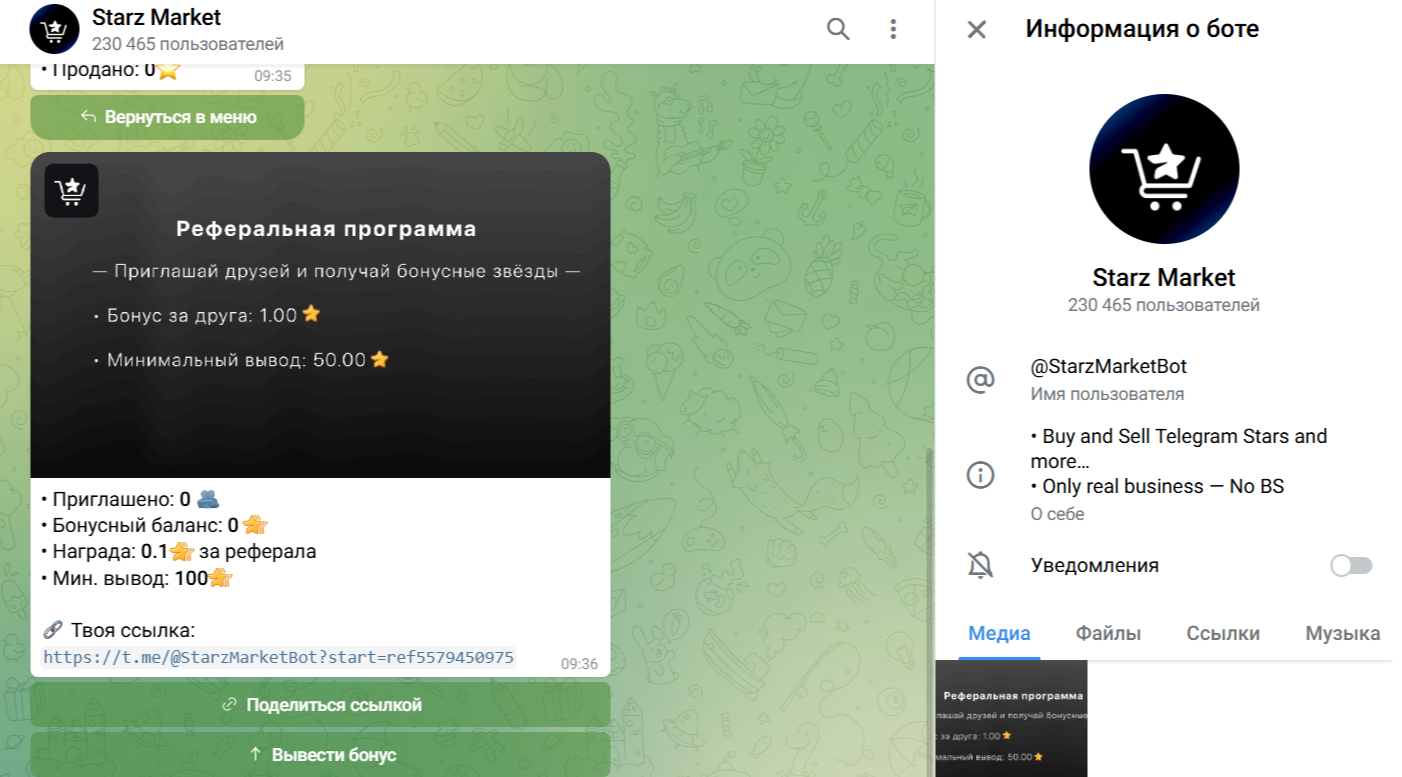Click the star emoji after Мин. вывод 100

[x=220, y=577]
